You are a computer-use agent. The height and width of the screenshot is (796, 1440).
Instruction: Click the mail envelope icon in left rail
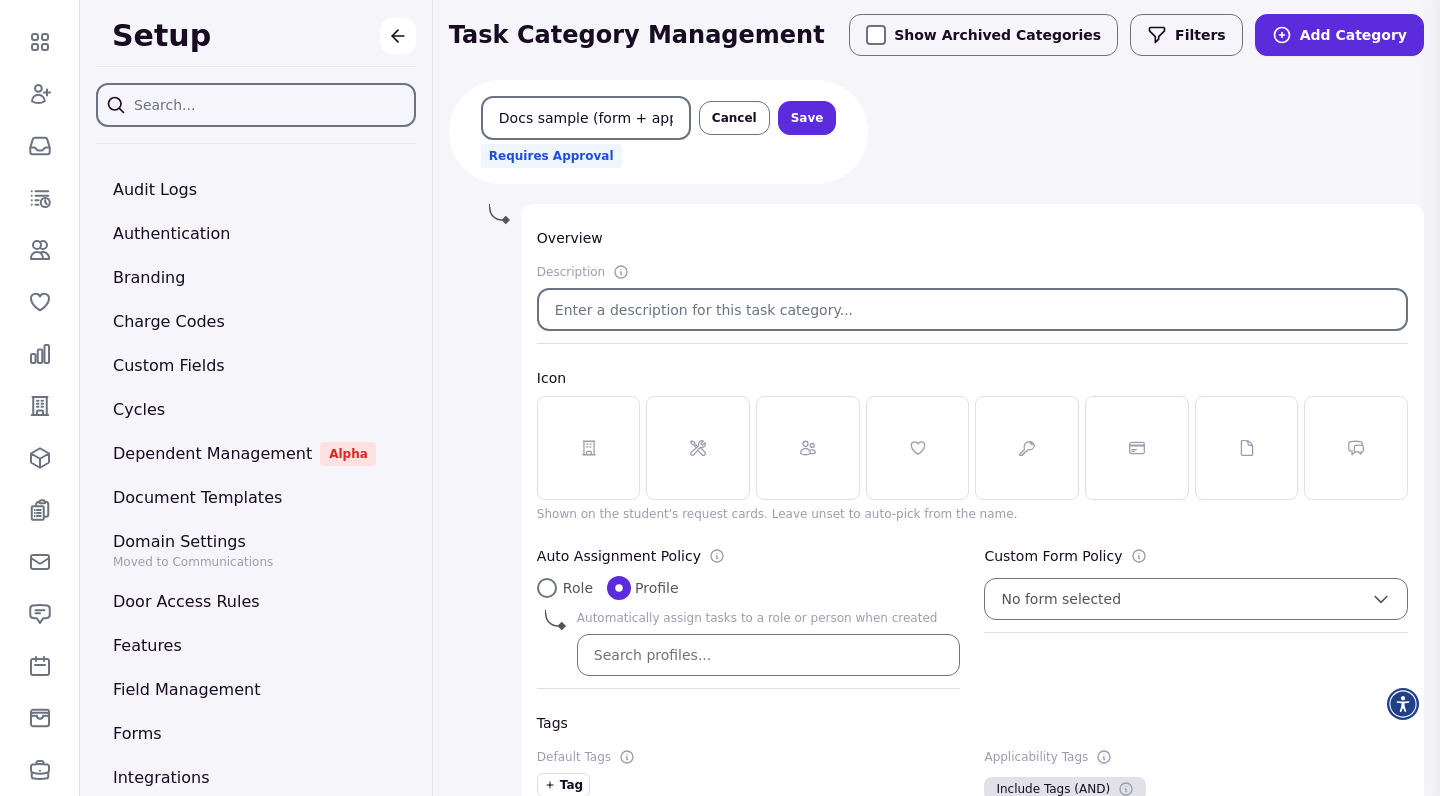coord(40,562)
